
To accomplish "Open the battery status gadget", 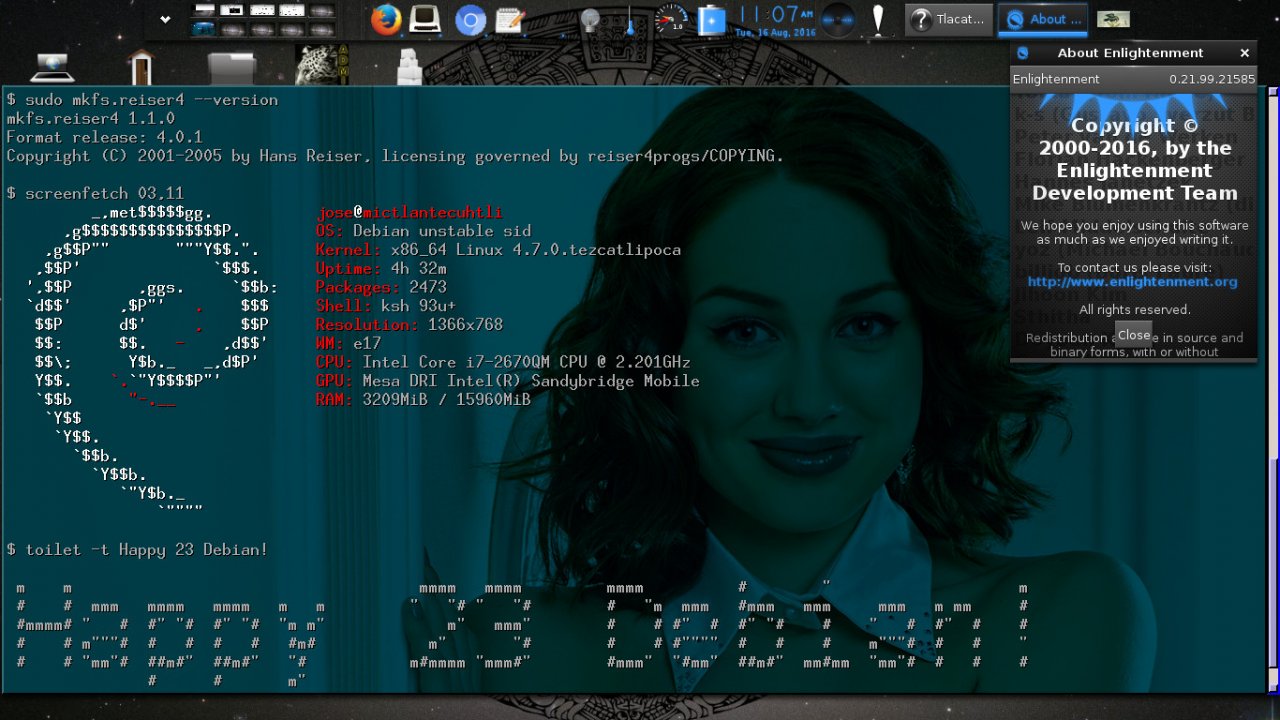I will [712, 20].
